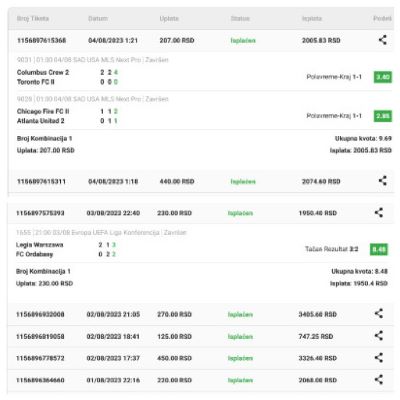400x400 pixels.
Task: Sort by the Datum column header
Action: [x=98, y=19]
